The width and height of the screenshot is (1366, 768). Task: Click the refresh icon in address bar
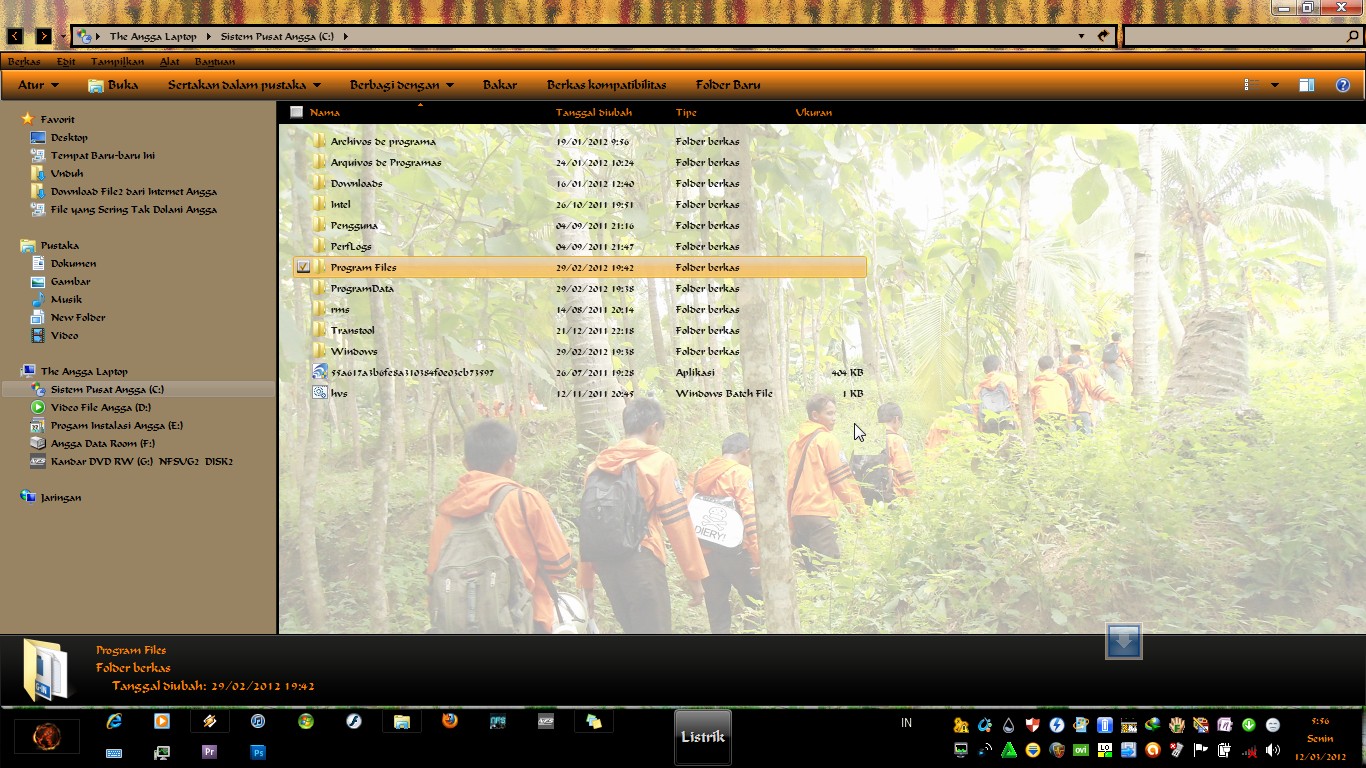(1103, 36)
